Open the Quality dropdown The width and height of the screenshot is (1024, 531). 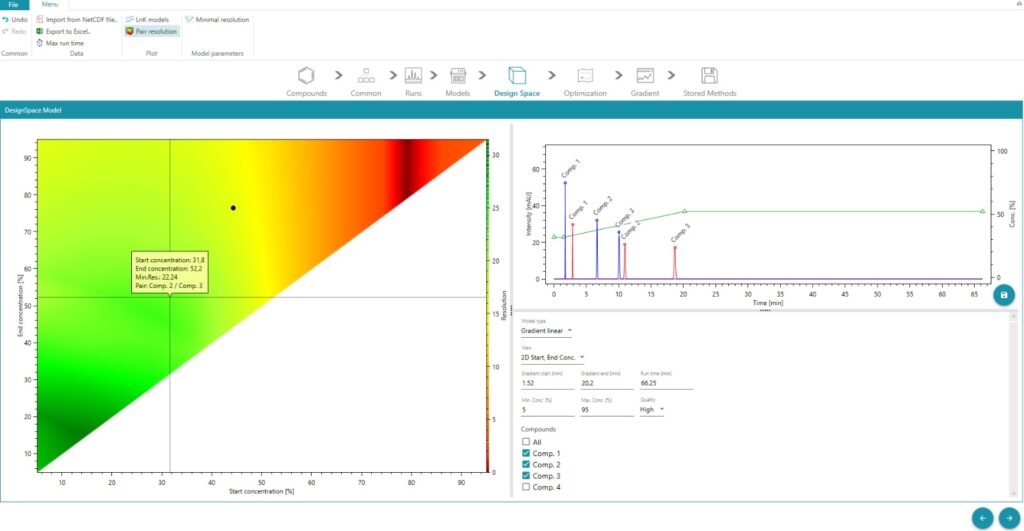(x=653, y=409)
